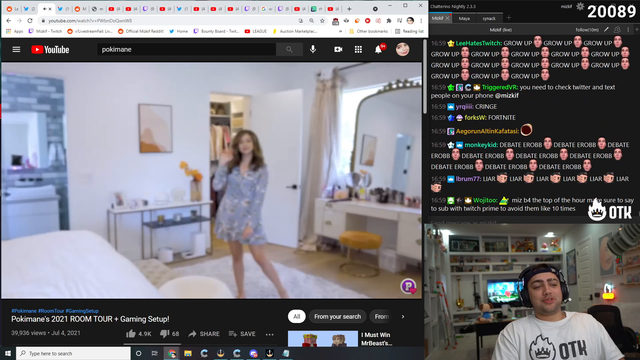Open Chatterino settings gear
The width and height of the screenshot is (640, 360).
[580, 6]
